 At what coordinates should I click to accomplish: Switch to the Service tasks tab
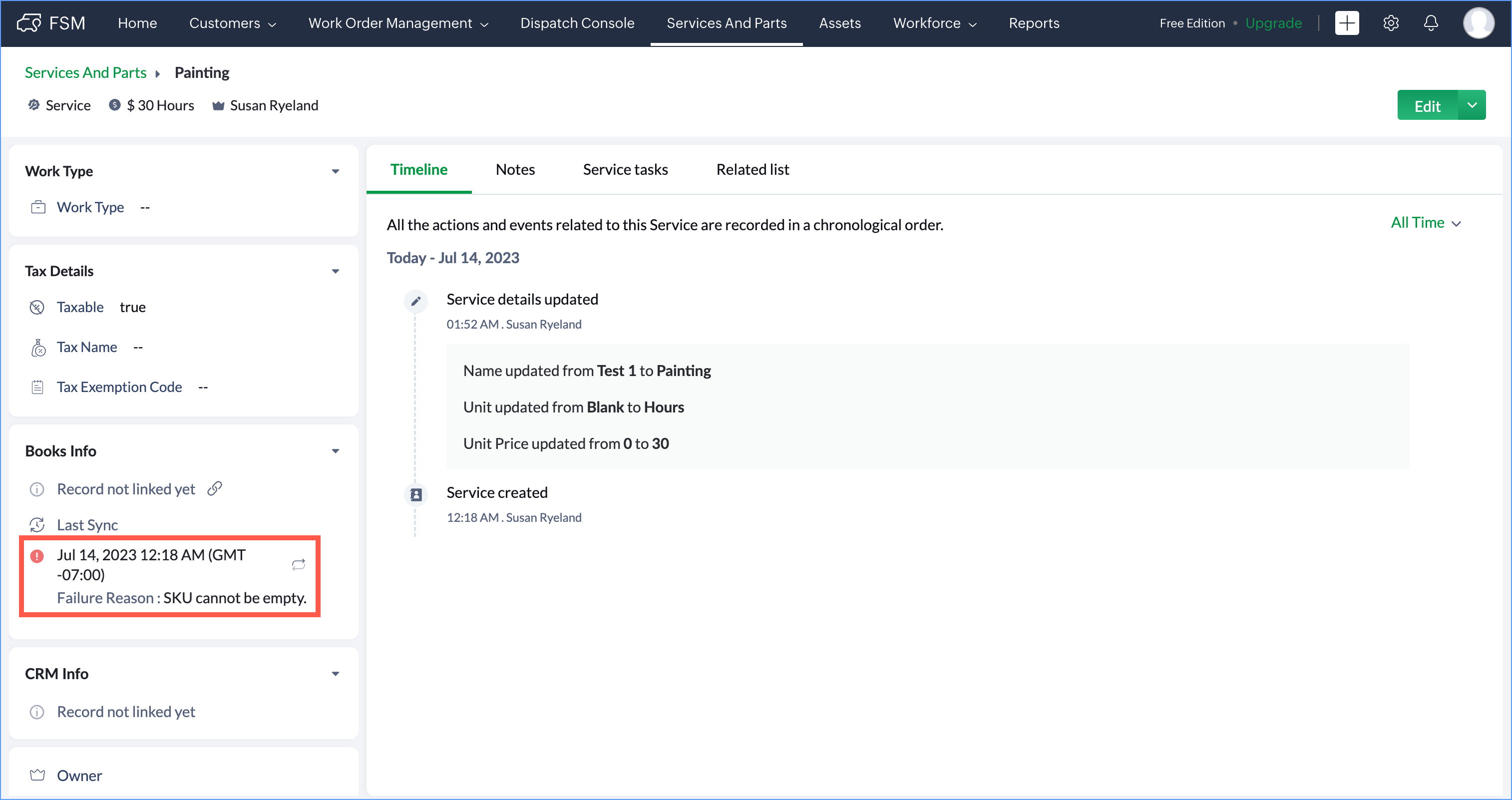pos(625,170)
